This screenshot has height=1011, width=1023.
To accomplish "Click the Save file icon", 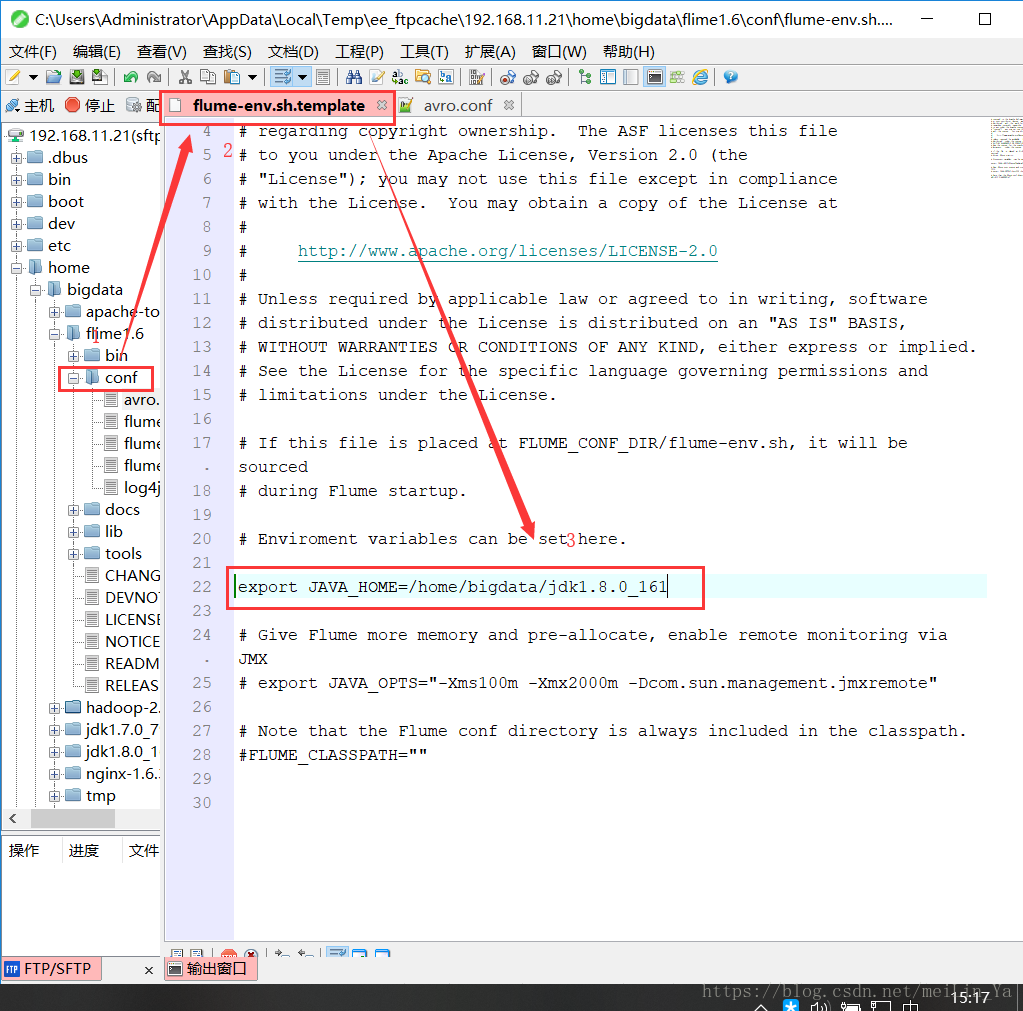I will tap(77, 78).
